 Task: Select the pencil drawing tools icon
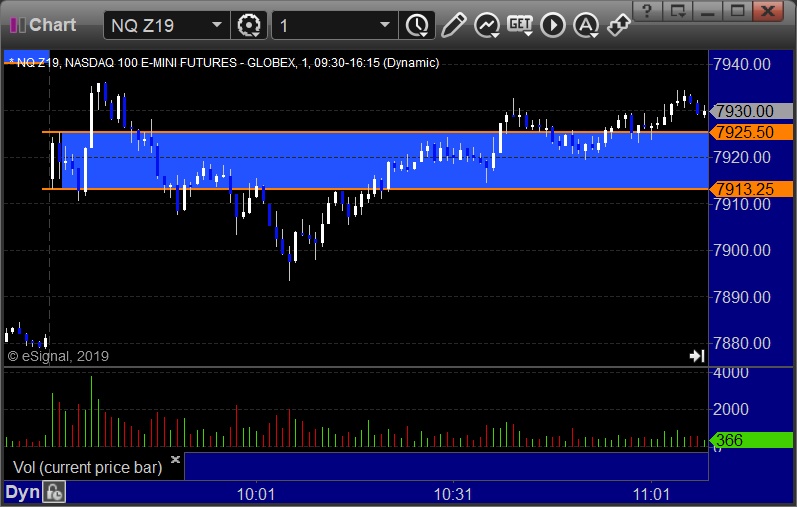tap(453, 25)
